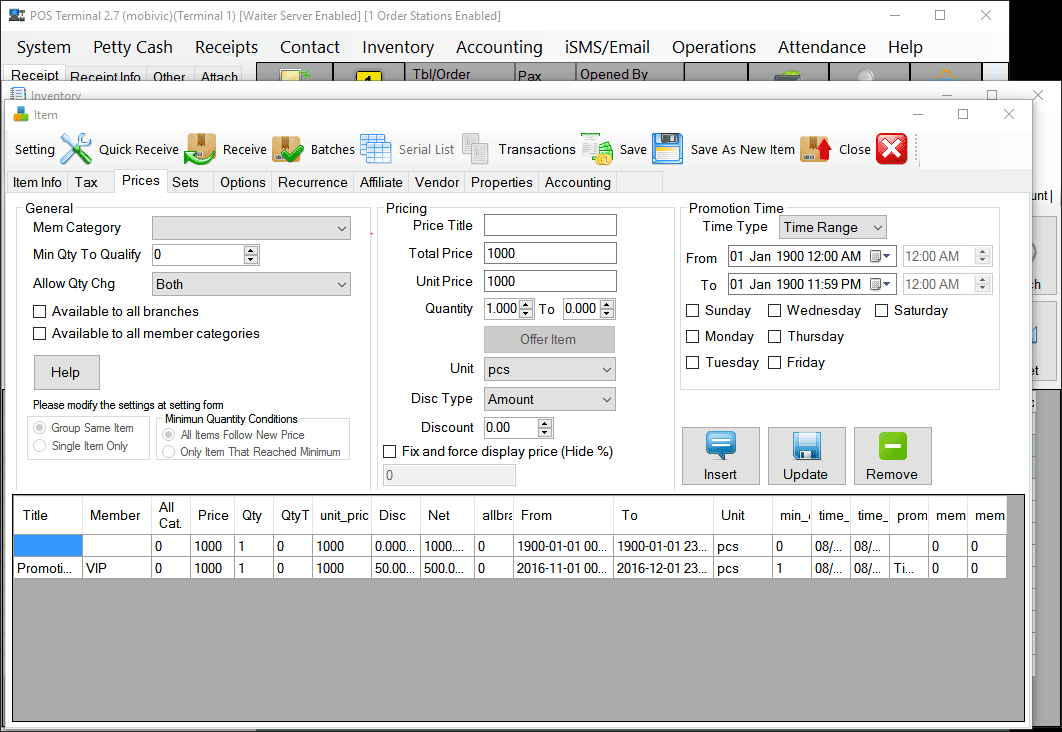Click the Disc column header
The image size is (1062, 732).
pyautogui.click(x=395, y=515)
